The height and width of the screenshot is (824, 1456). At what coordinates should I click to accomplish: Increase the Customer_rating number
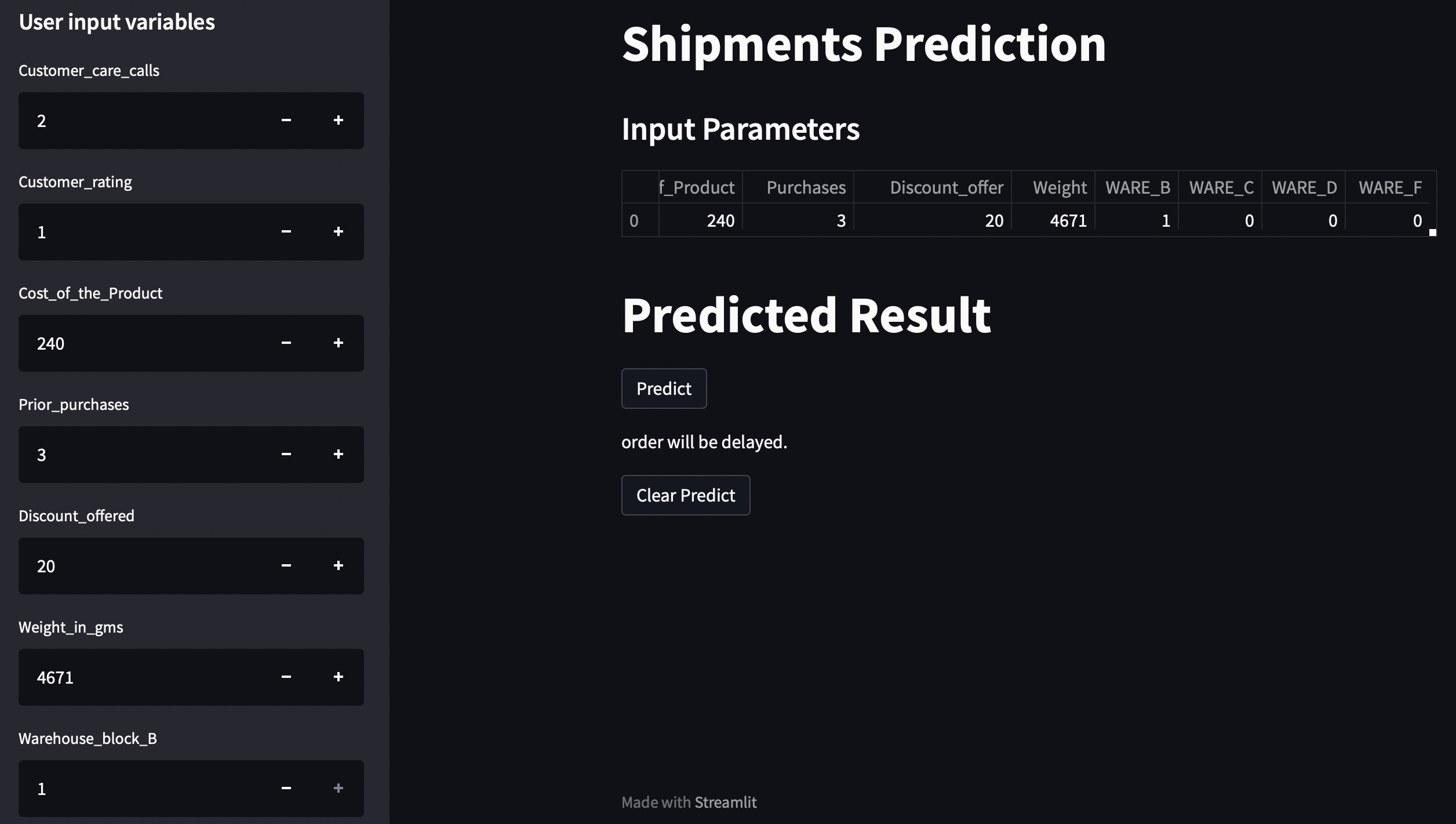pos(339,231)
